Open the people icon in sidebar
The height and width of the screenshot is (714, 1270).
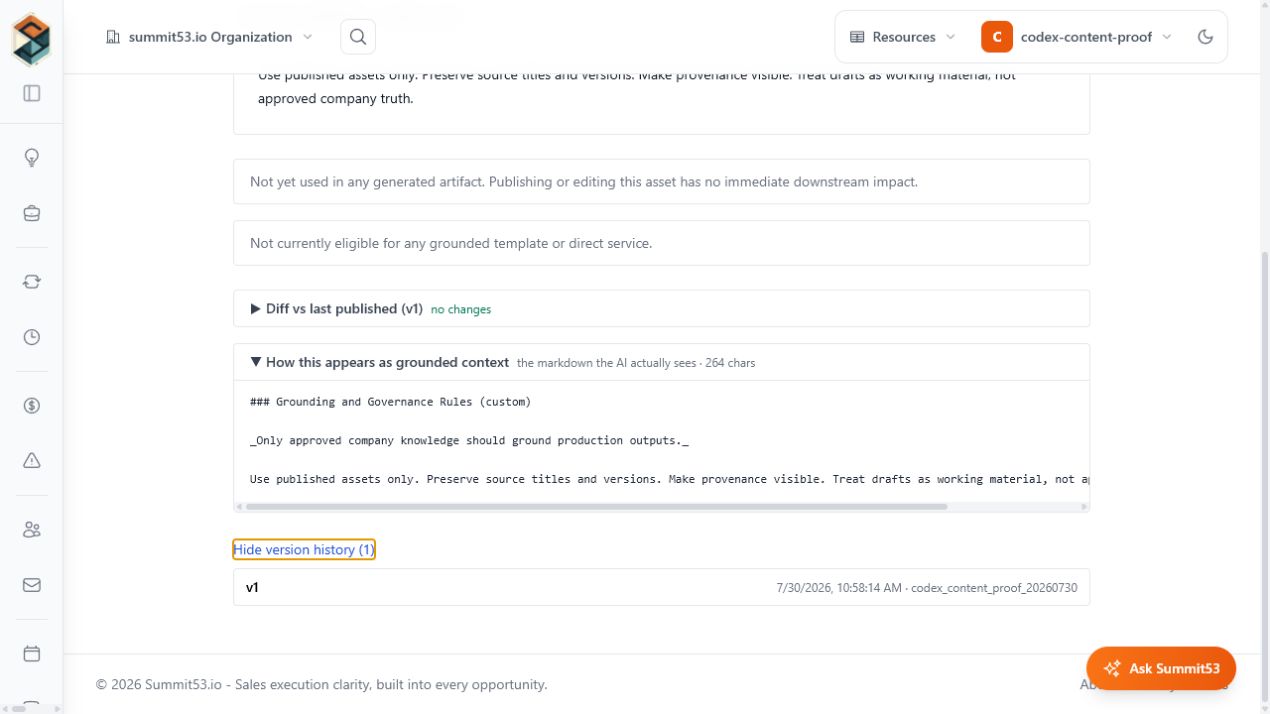(x=32, y=530)
